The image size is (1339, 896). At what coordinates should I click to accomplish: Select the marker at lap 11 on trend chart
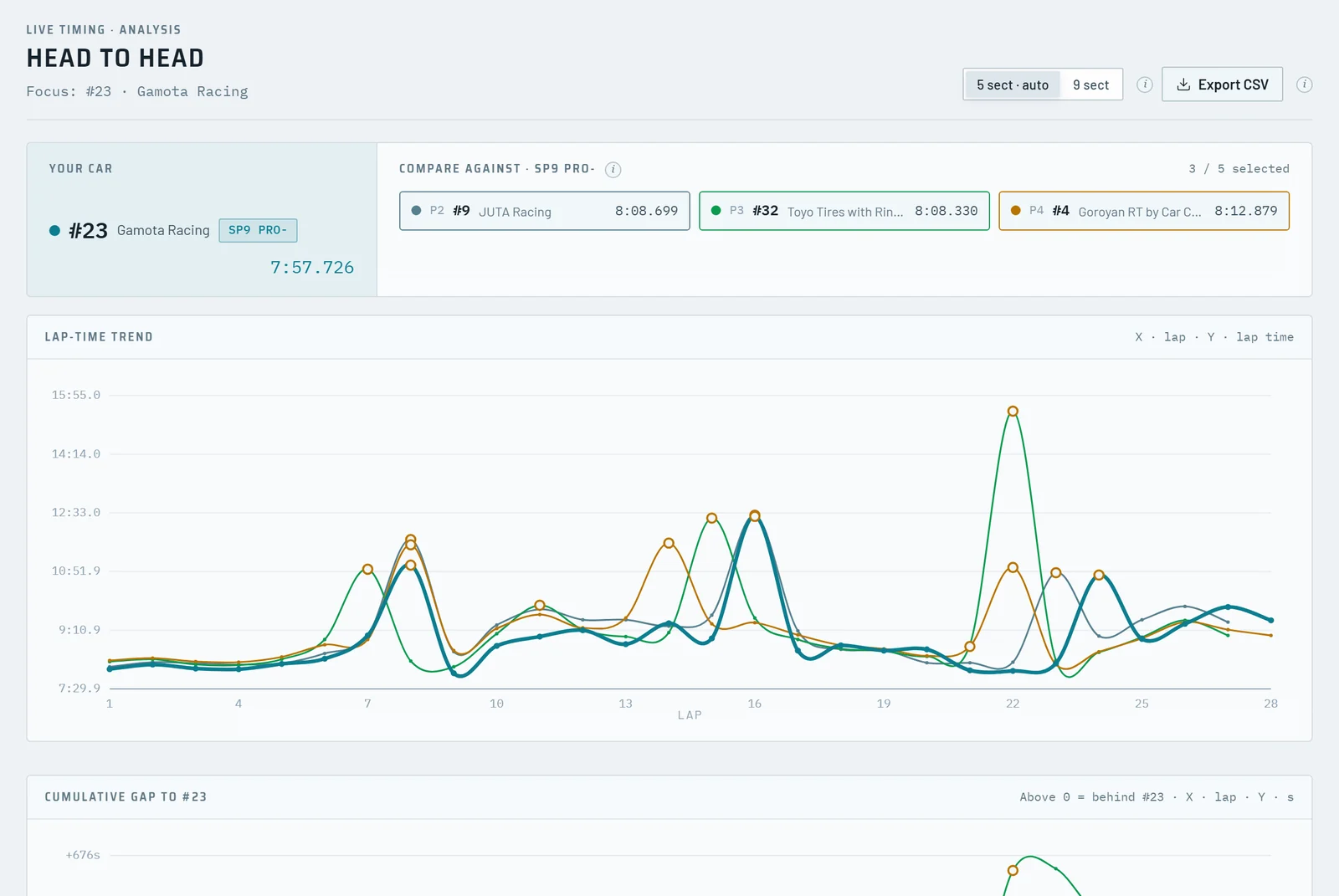coord(540,605)
